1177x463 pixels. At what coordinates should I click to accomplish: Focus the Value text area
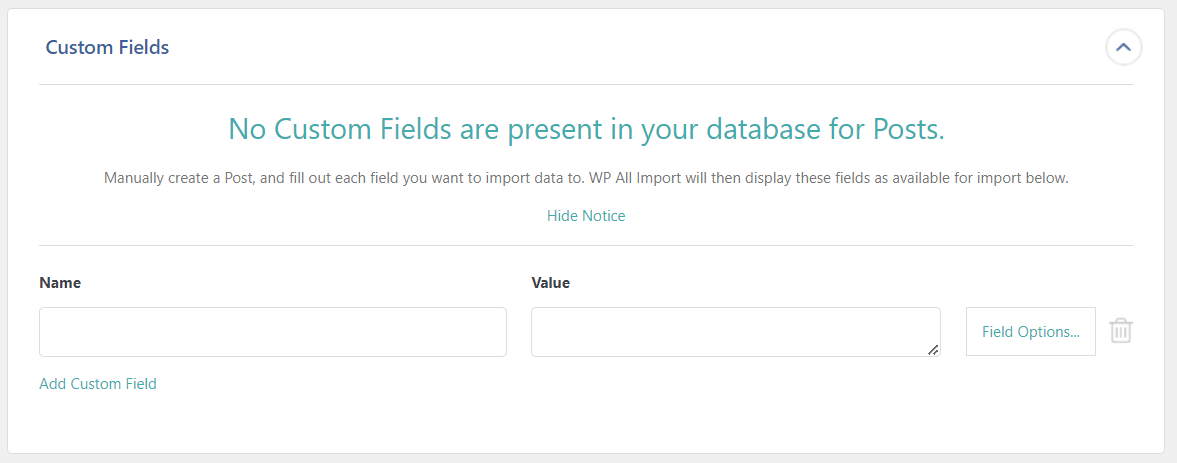(735, 332)
